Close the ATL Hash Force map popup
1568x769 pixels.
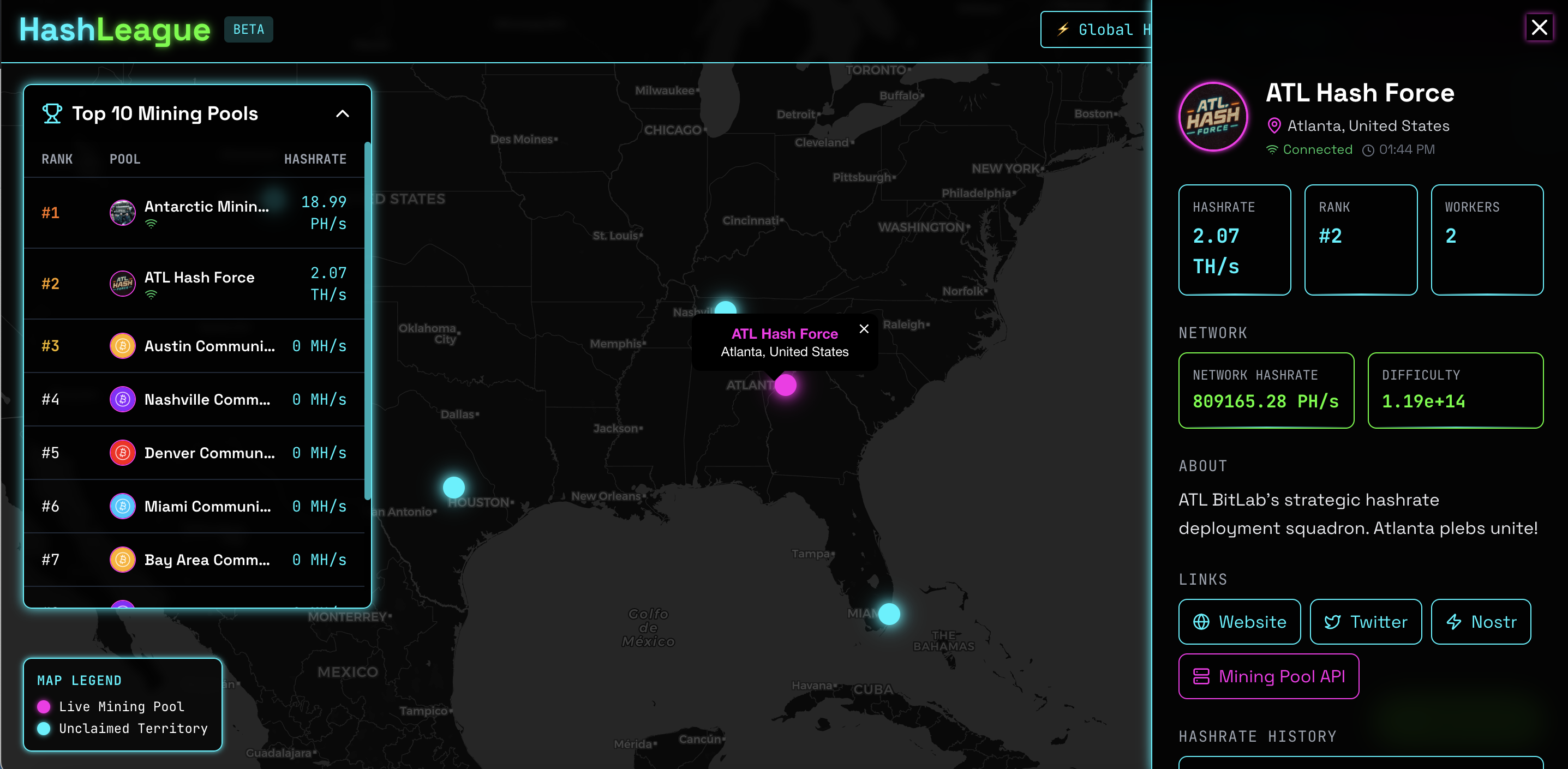click(x=864, y=329)
